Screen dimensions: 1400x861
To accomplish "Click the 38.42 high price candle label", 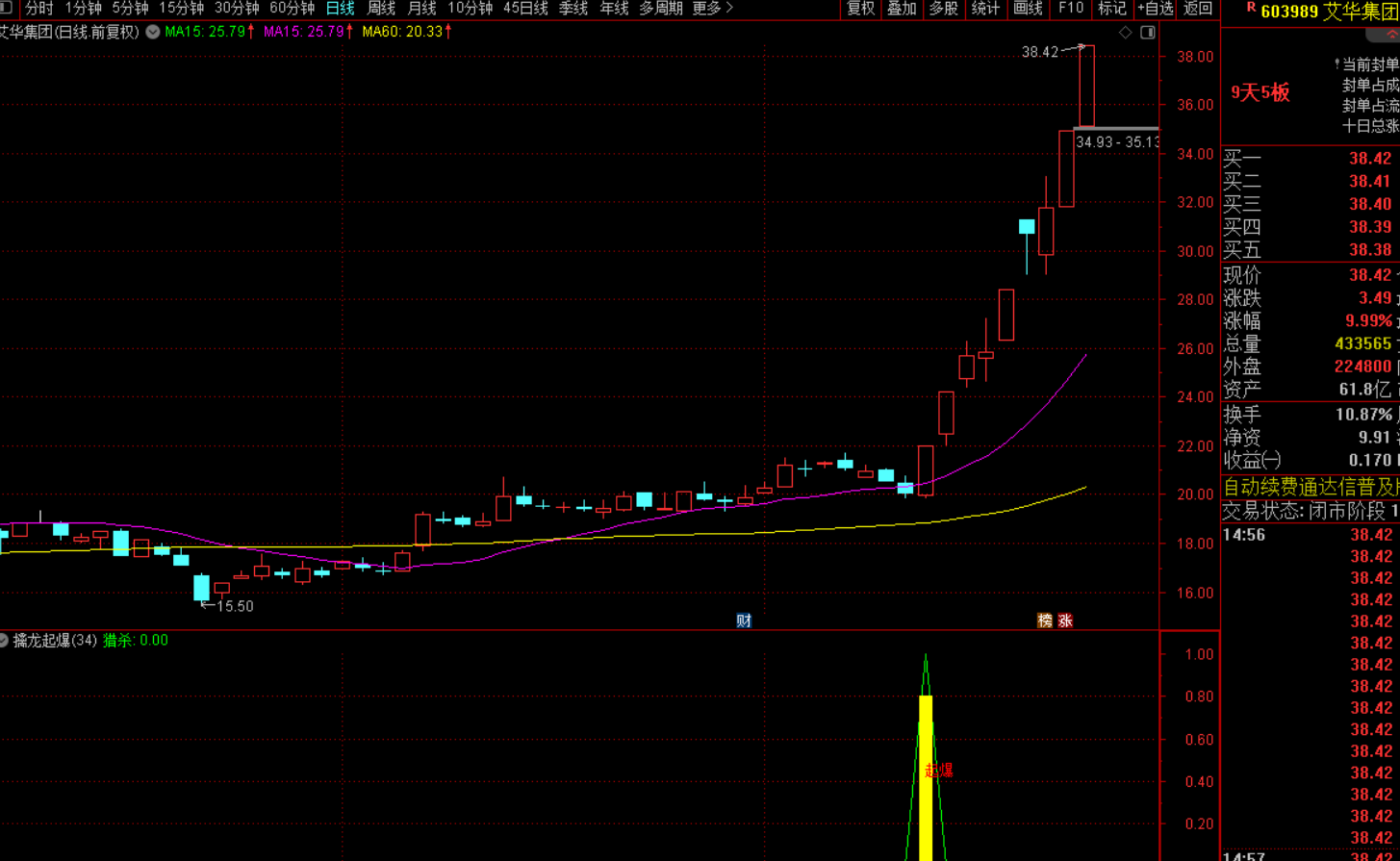I will click(x=1040, y=52).
